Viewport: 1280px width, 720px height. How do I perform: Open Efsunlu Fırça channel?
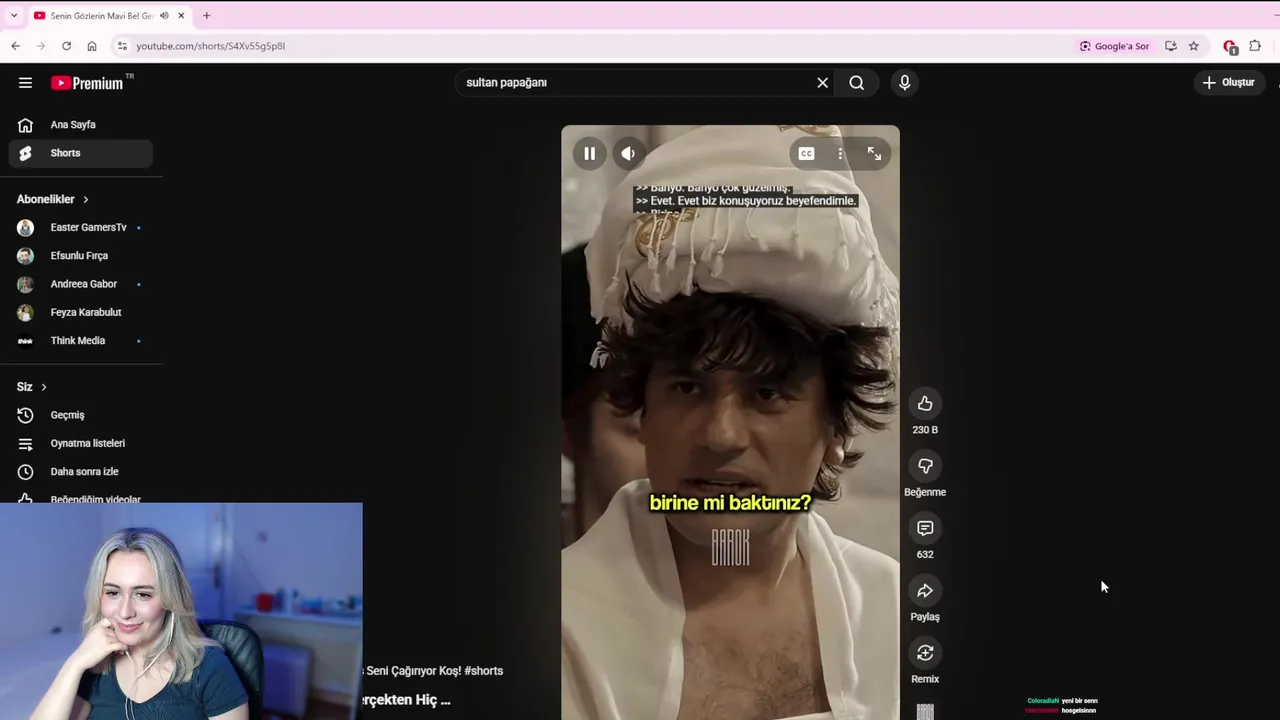click(x=81, y=256)
